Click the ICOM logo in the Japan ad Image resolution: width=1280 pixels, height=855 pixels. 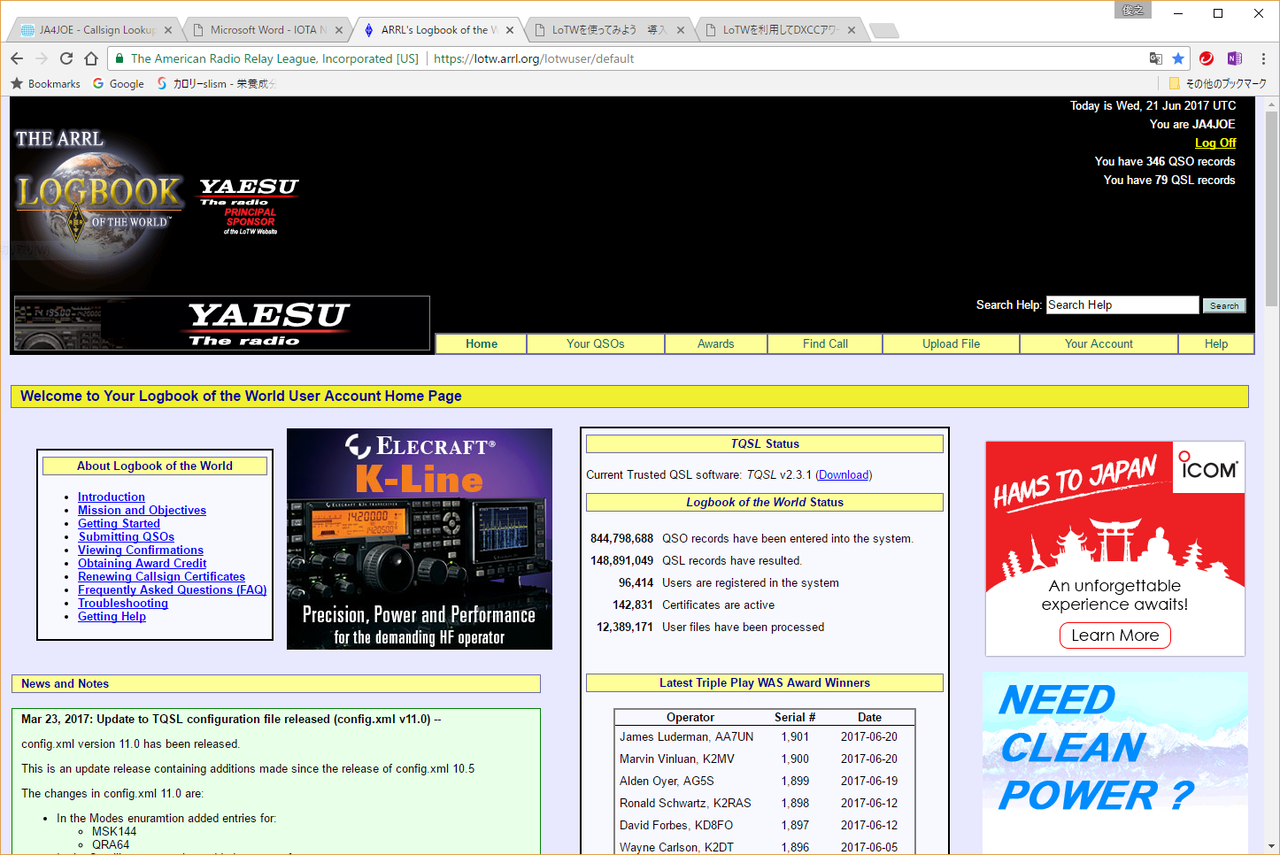tap(1209, 467)
